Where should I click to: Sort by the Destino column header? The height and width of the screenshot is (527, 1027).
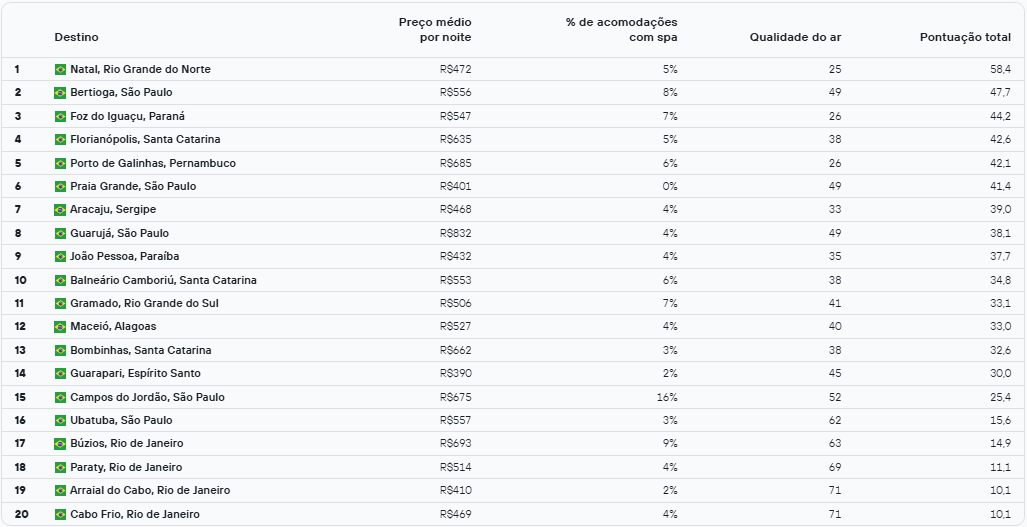76,37
